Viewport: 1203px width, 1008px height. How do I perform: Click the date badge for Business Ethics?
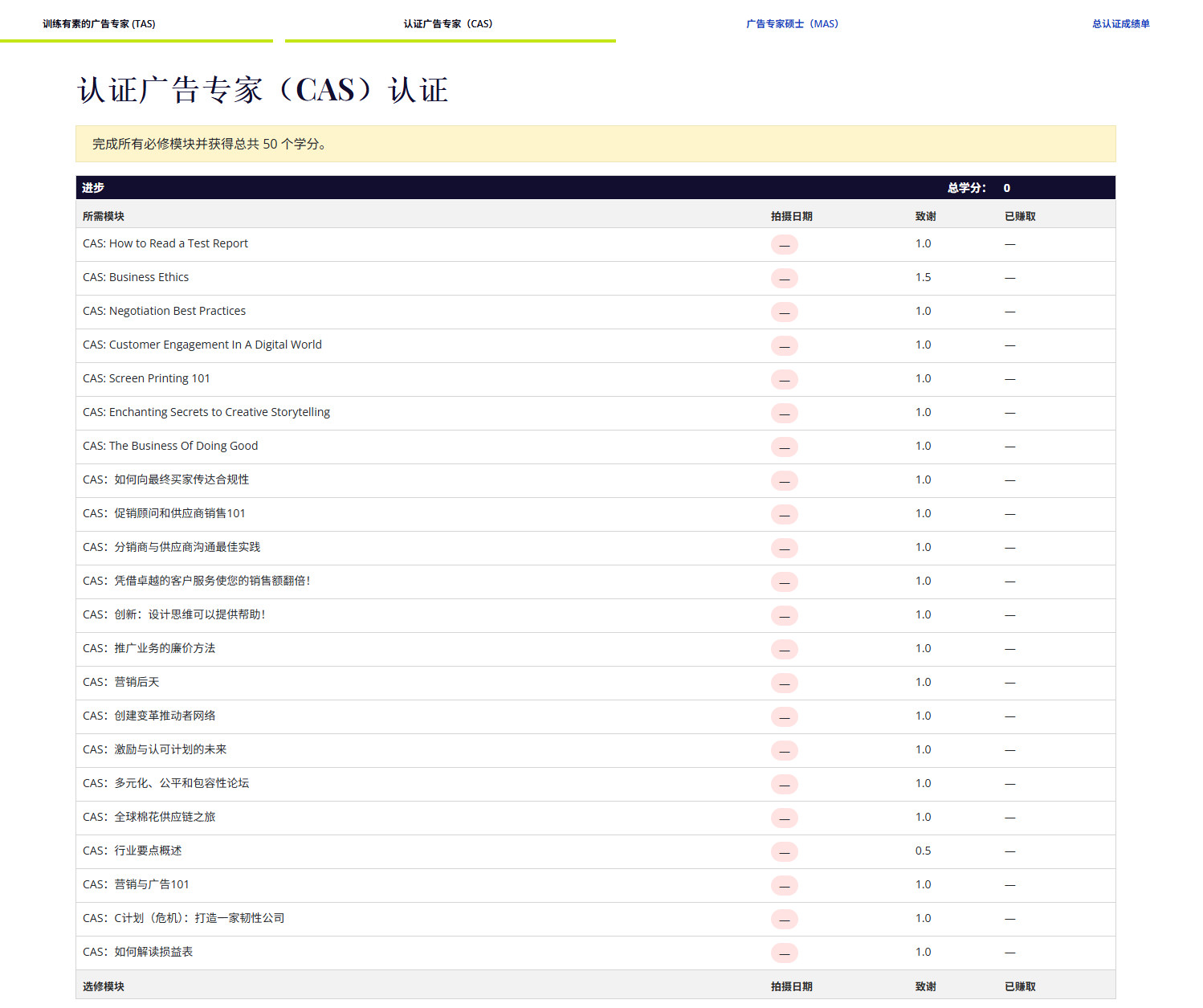(x=784, y=279)
